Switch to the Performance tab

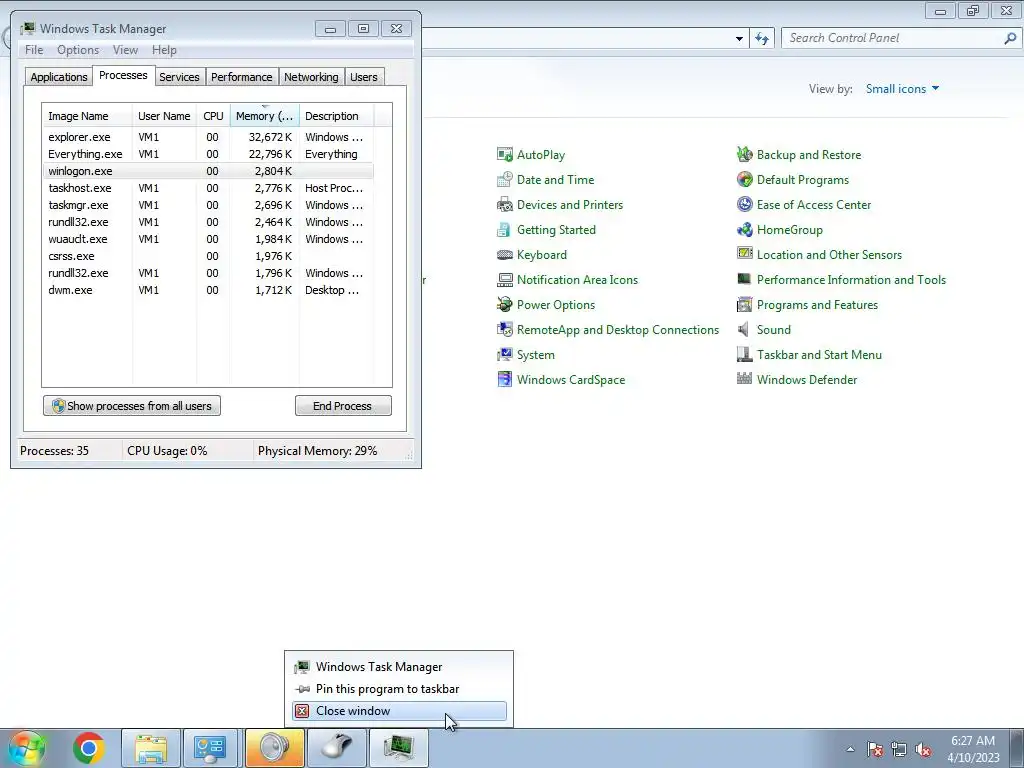coord(242,77)
